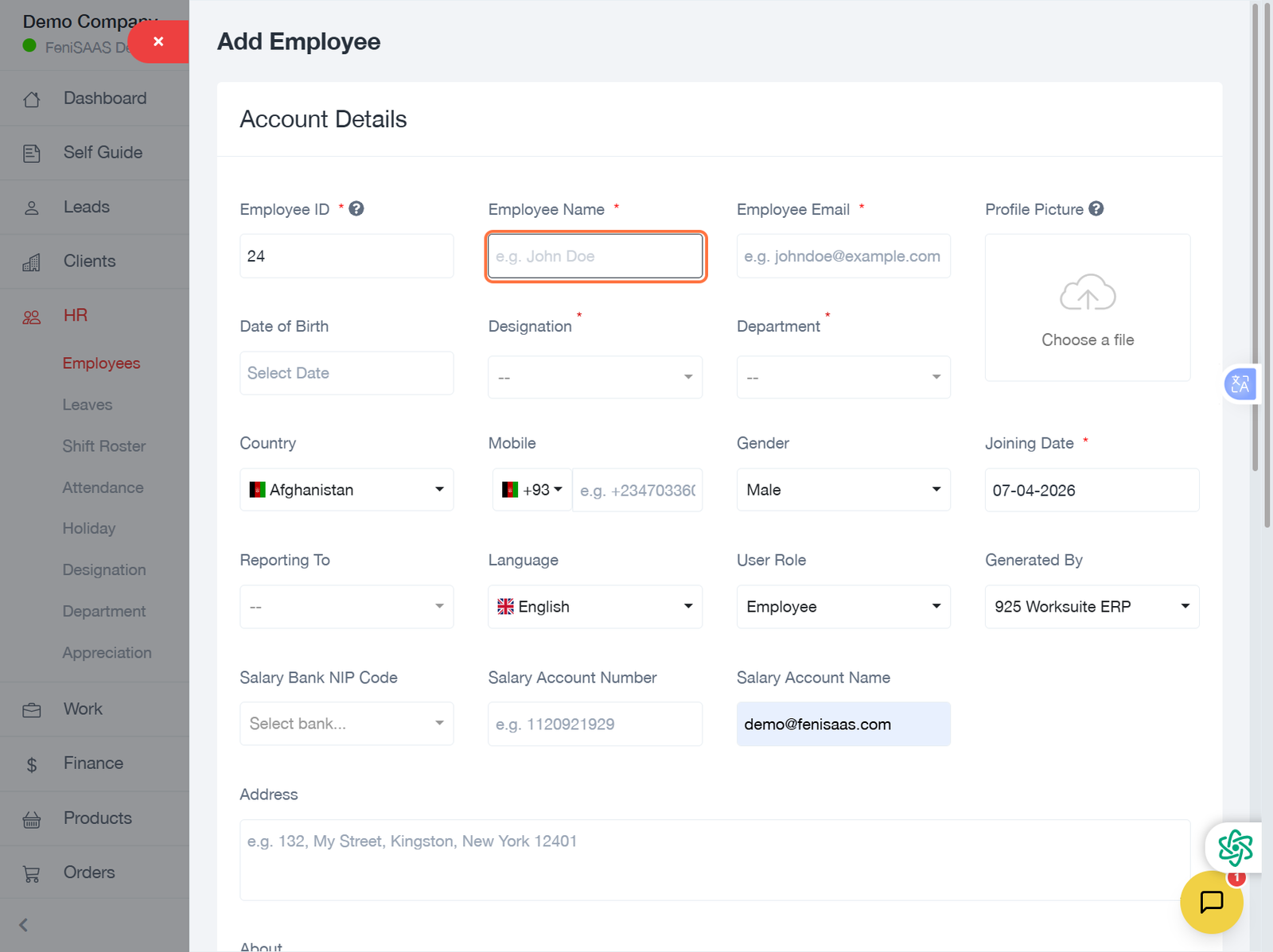Open the Country dropdown showing Afghanistan
The width and height of the screenshot is (1273, 952).
(x=346, y=490)
